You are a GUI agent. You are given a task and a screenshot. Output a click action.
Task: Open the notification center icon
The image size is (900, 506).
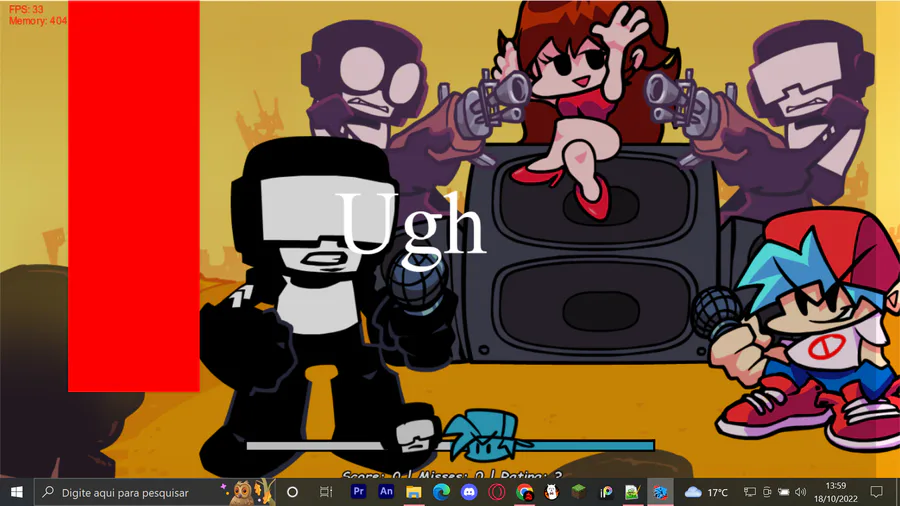876,492
